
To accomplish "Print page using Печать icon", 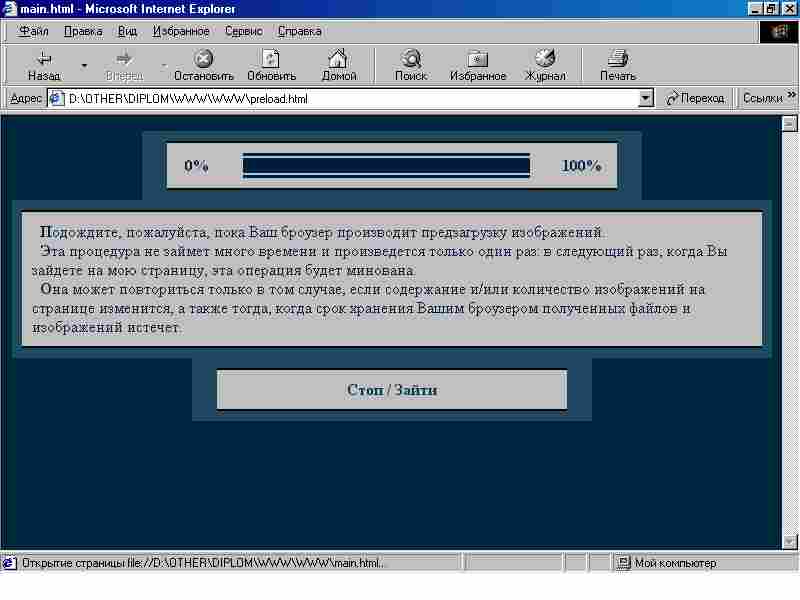I will (617, 59).
